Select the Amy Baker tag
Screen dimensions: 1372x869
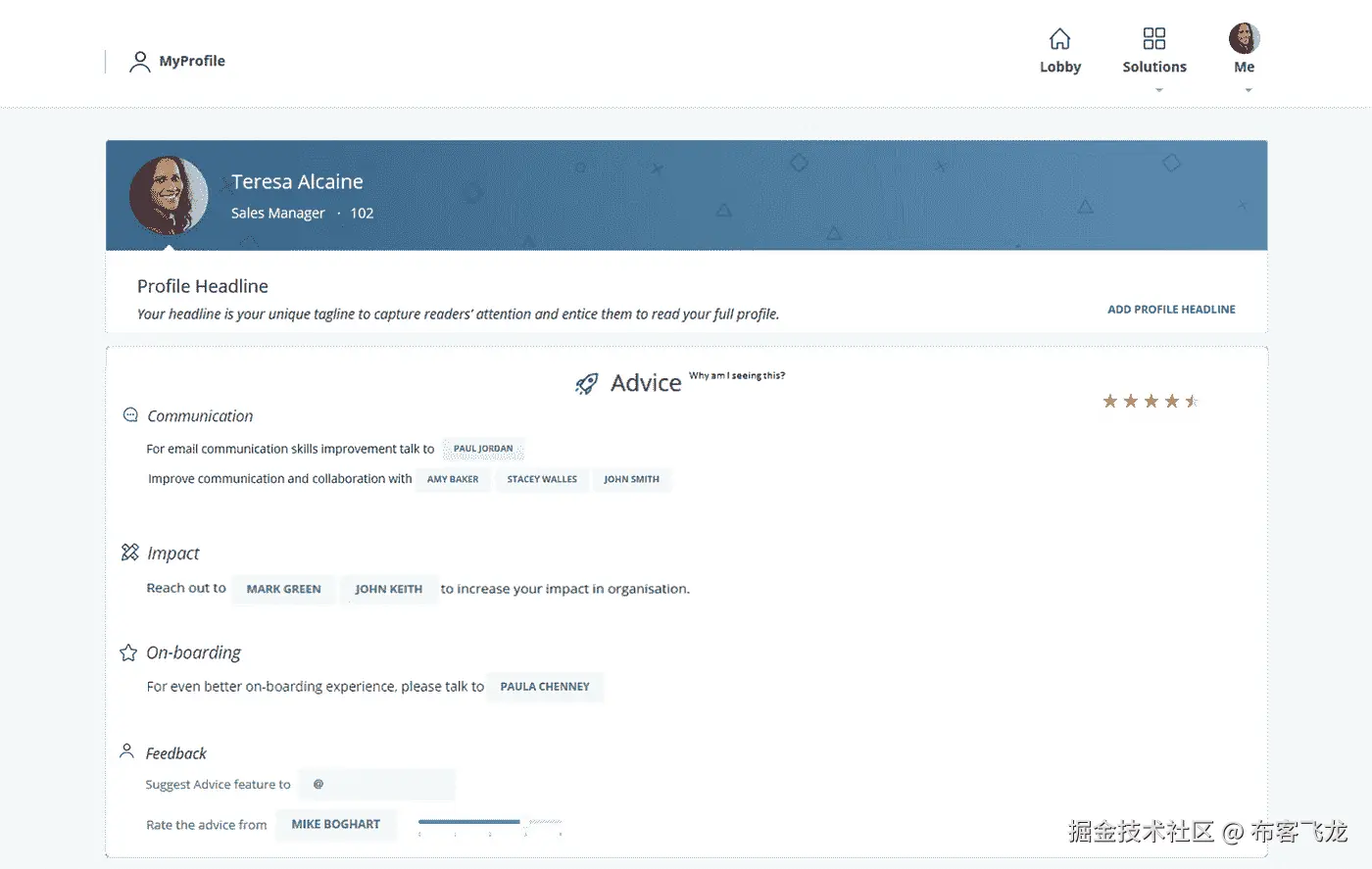click(x=453, y=479)
